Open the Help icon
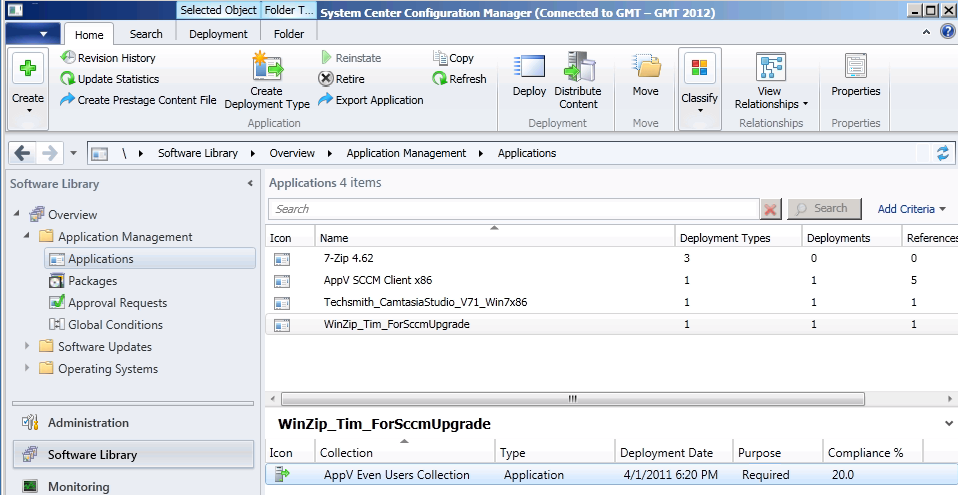 (948, 32)
